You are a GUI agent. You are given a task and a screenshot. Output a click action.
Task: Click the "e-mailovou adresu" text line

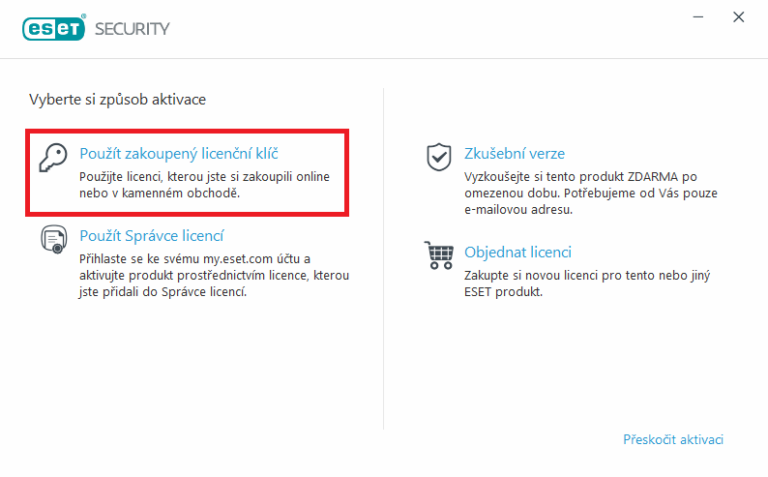(x=518, y=210)
